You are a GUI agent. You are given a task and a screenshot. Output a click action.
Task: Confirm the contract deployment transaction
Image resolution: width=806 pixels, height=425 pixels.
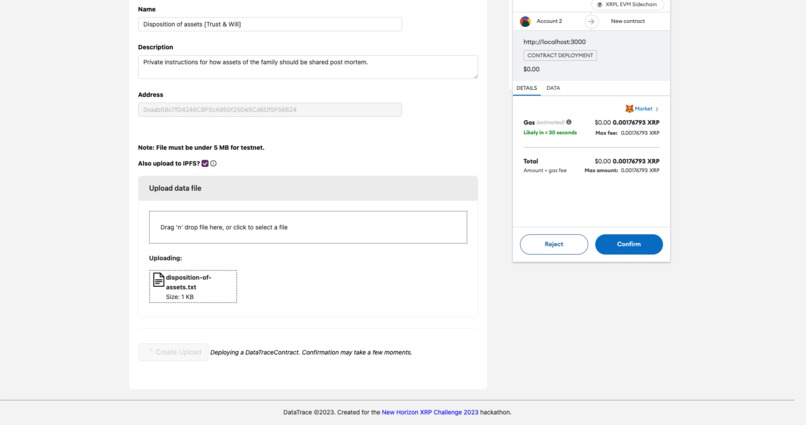pyautogui.click(x=629, y=244)
